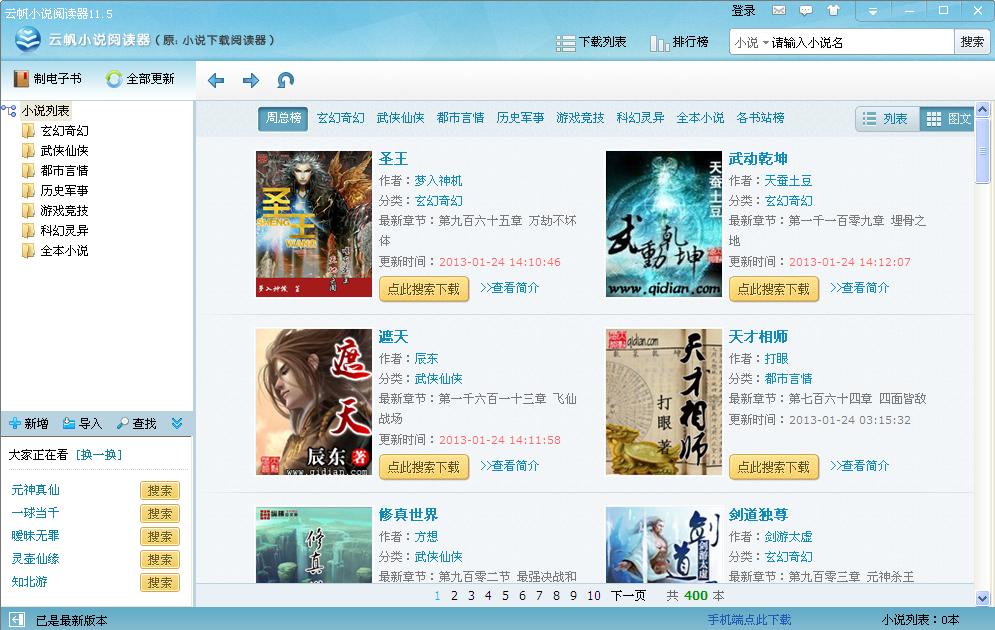Click the refresh arrow in the toolbar

pos(288,80)
